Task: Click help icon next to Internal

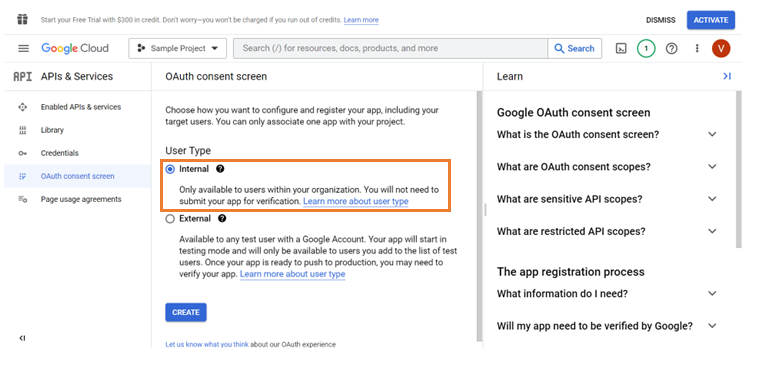Action: (220, 169)
